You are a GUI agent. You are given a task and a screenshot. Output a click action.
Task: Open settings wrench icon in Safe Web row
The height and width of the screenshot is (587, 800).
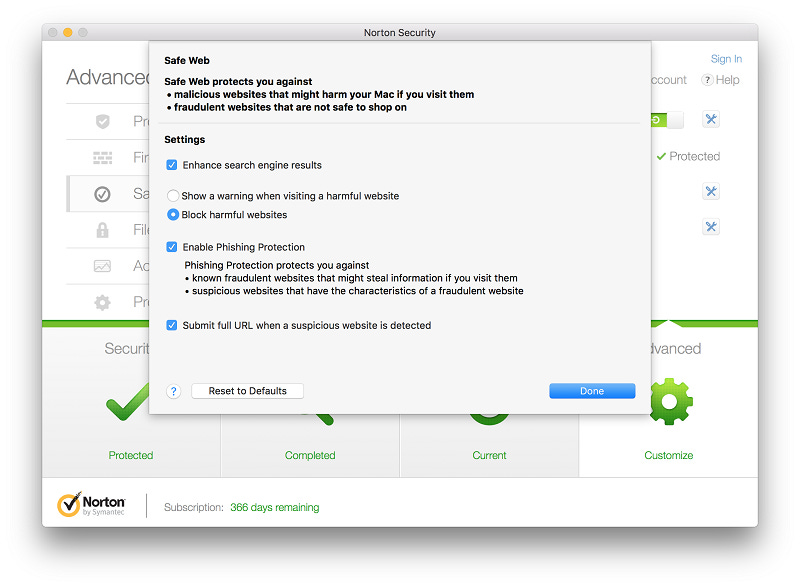point(711,191)
